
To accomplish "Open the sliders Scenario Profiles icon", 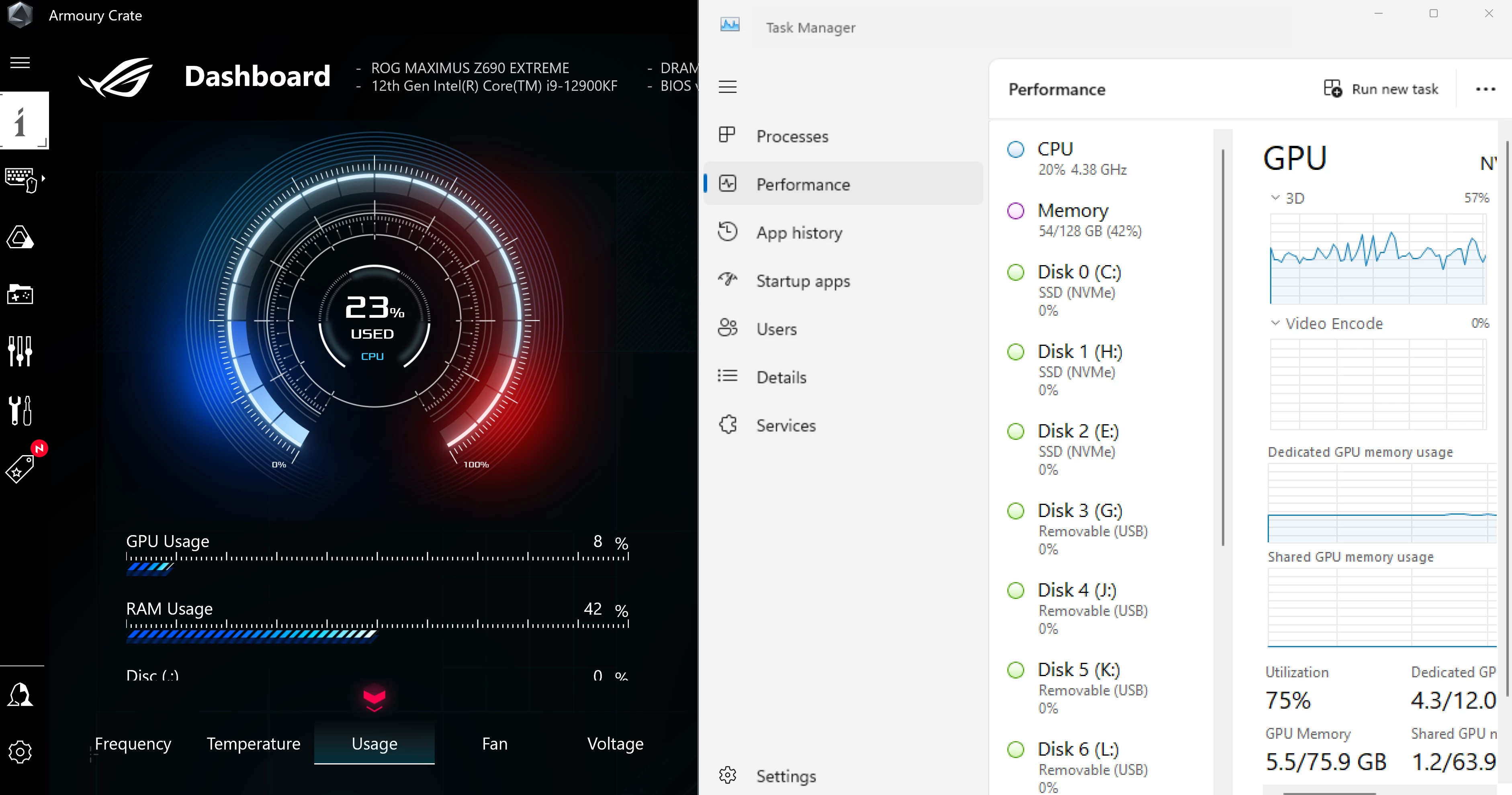I will pyautogui.click(x=20, y=352).
